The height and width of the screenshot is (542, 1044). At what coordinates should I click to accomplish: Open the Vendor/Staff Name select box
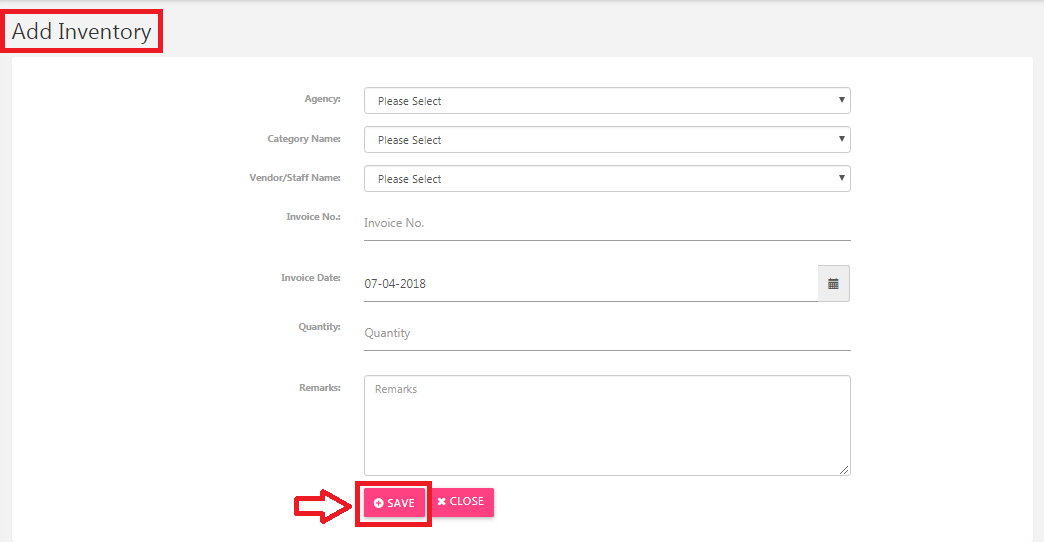click(607, 178)
